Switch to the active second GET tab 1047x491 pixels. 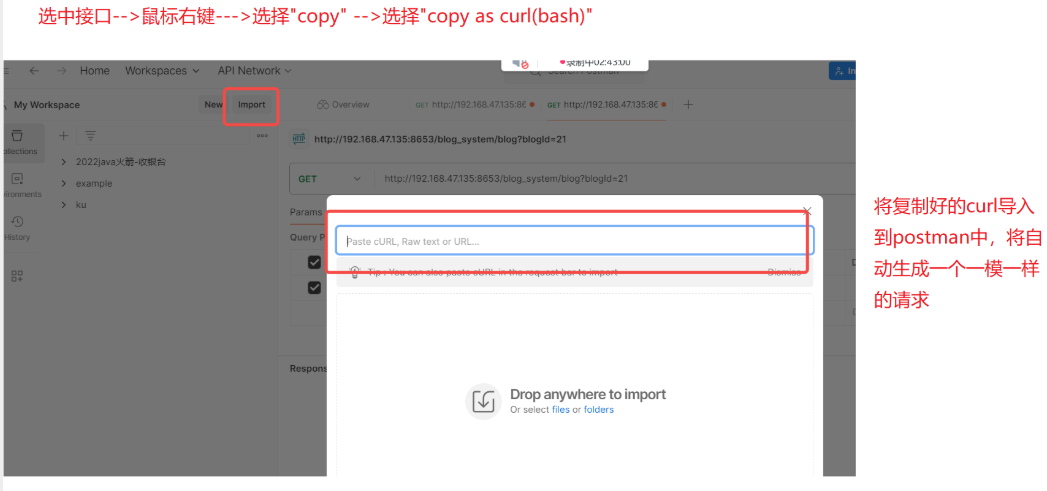click(606, 105)
